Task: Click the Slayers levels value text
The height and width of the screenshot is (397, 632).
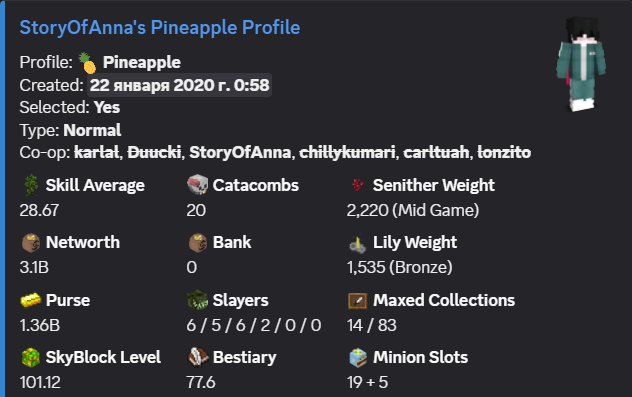Action: (254, 325)
